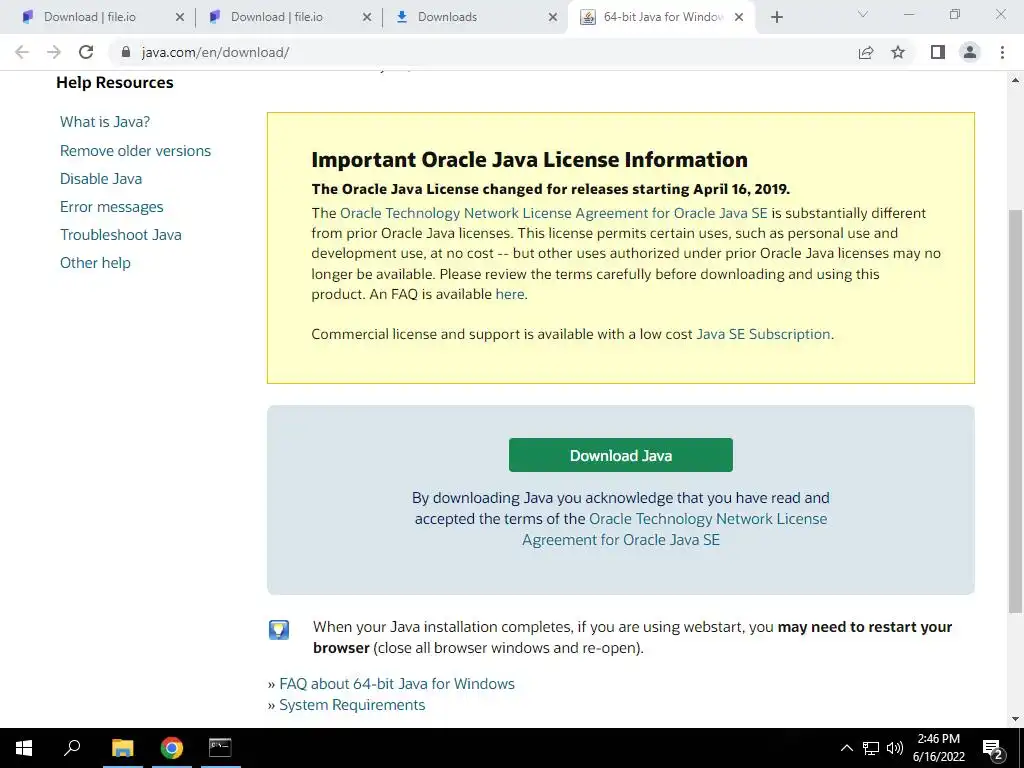Screen dimensions: 1024x768
Task: Open the Command Prompt taskbar icon
Action: pyautogui.click(x=220, y=748)
